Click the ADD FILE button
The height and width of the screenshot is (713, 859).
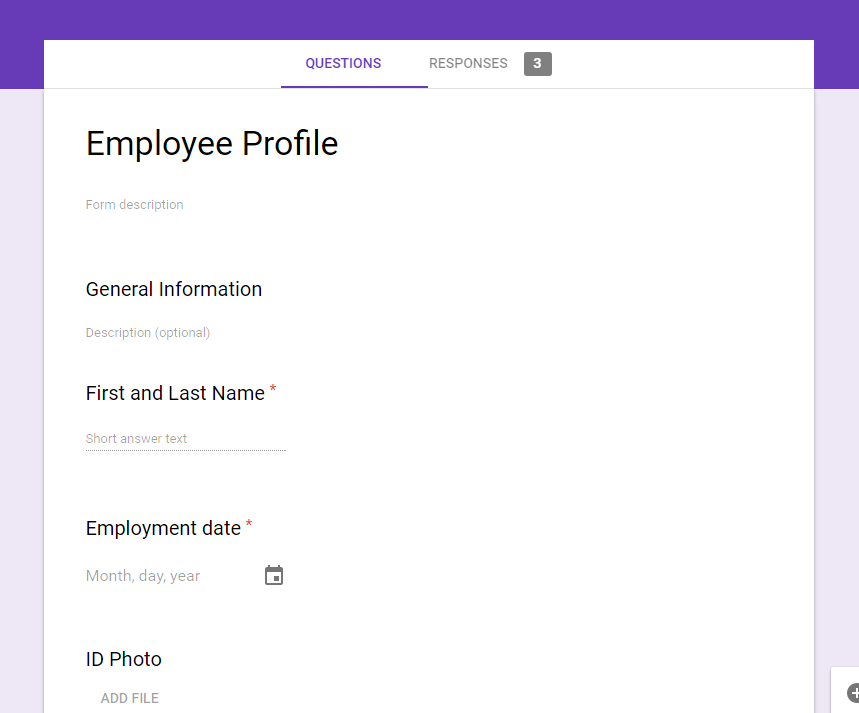click(130, 698)
